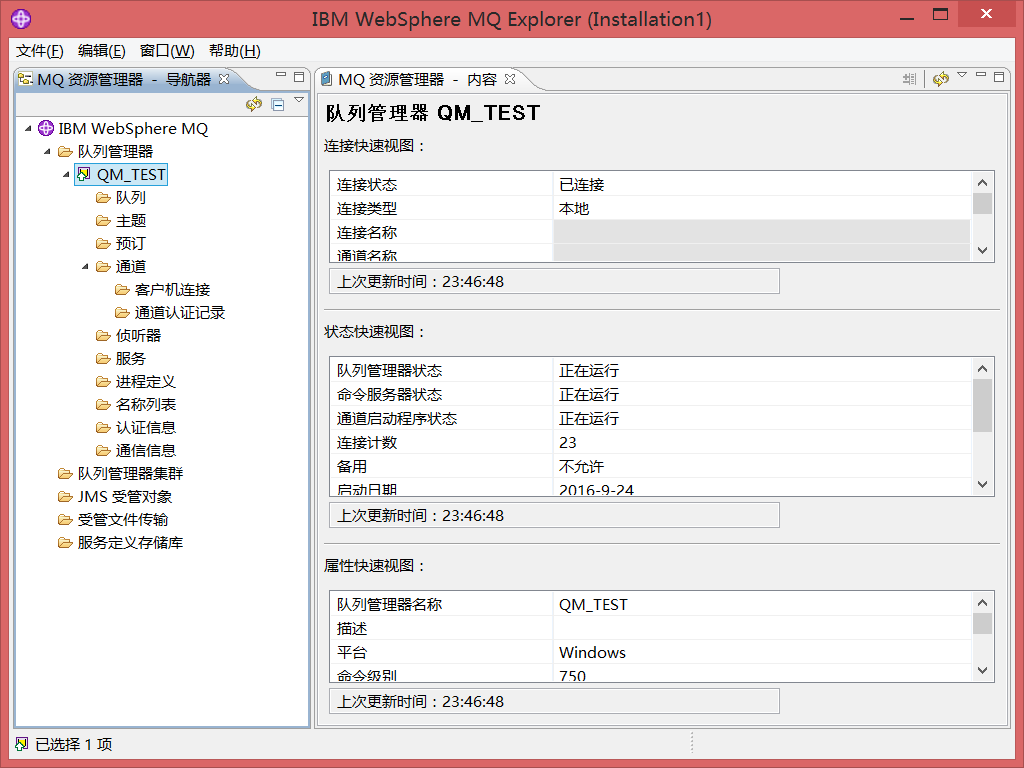This screenshot has width=1024, height=768.
Task: Click scrollbar thumb of 属性快速视图 table
Action: coord(982,624)
